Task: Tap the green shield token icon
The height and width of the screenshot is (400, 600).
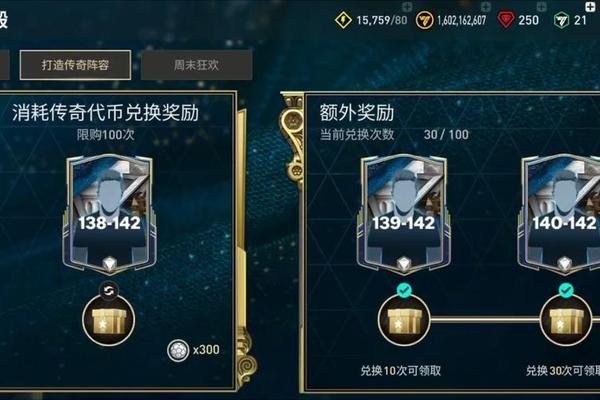Action: pos(561,20)
